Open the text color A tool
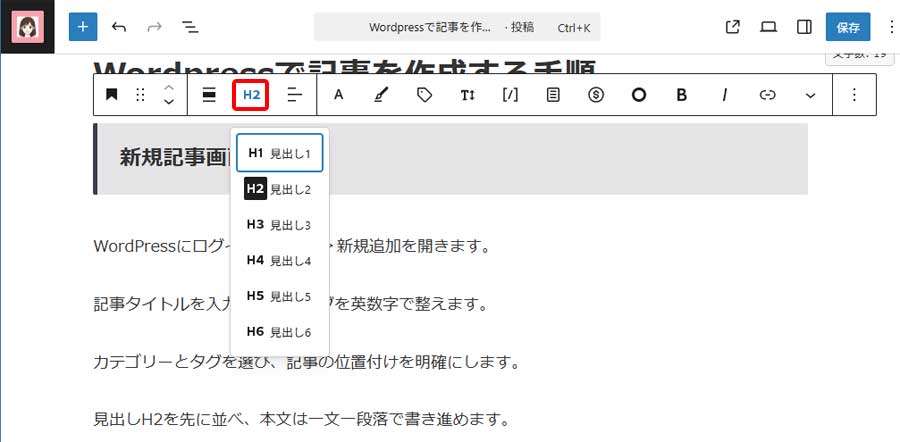 pos(339,95)
